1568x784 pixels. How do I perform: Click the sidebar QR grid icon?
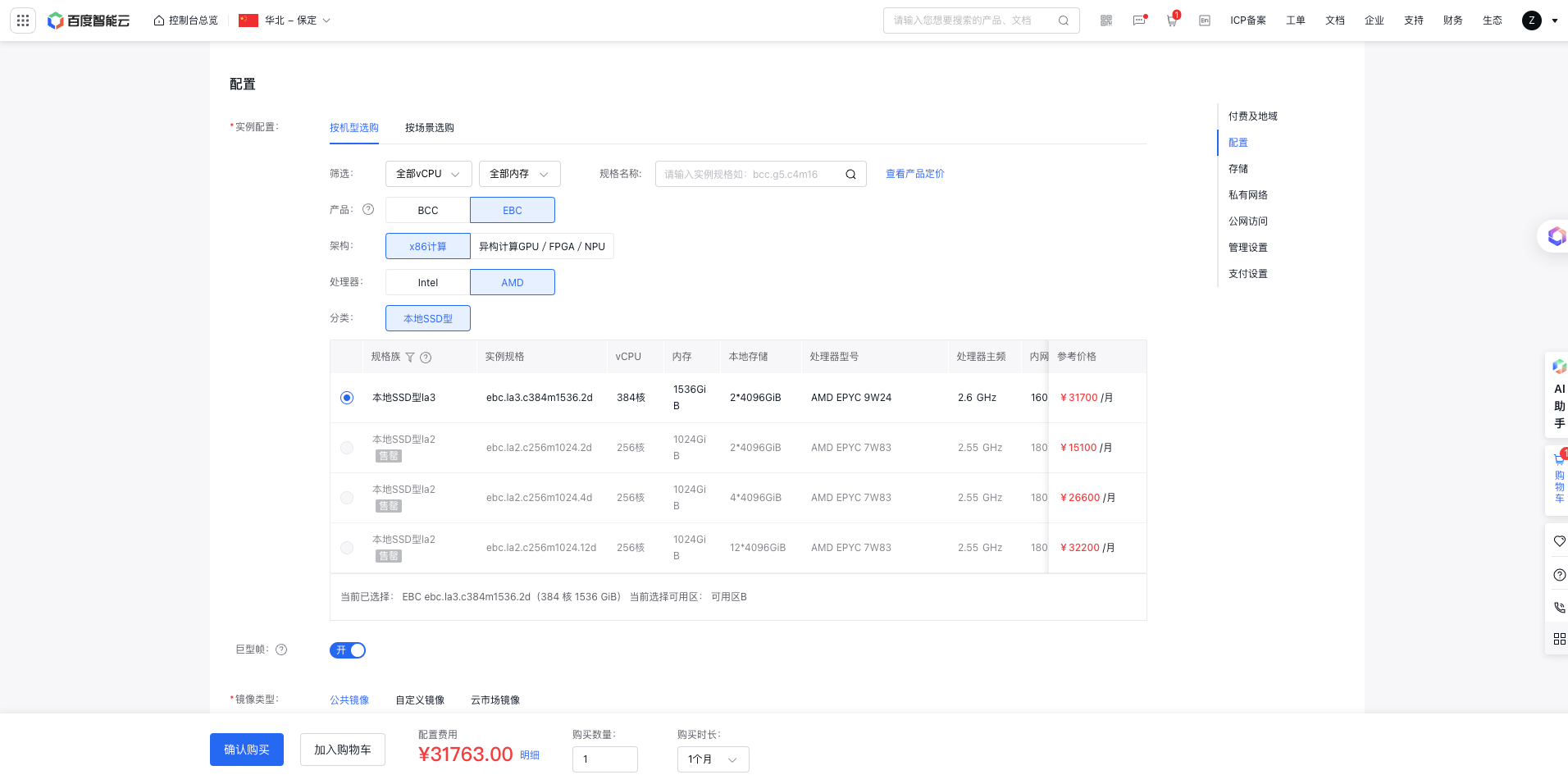coord(1559,639)
